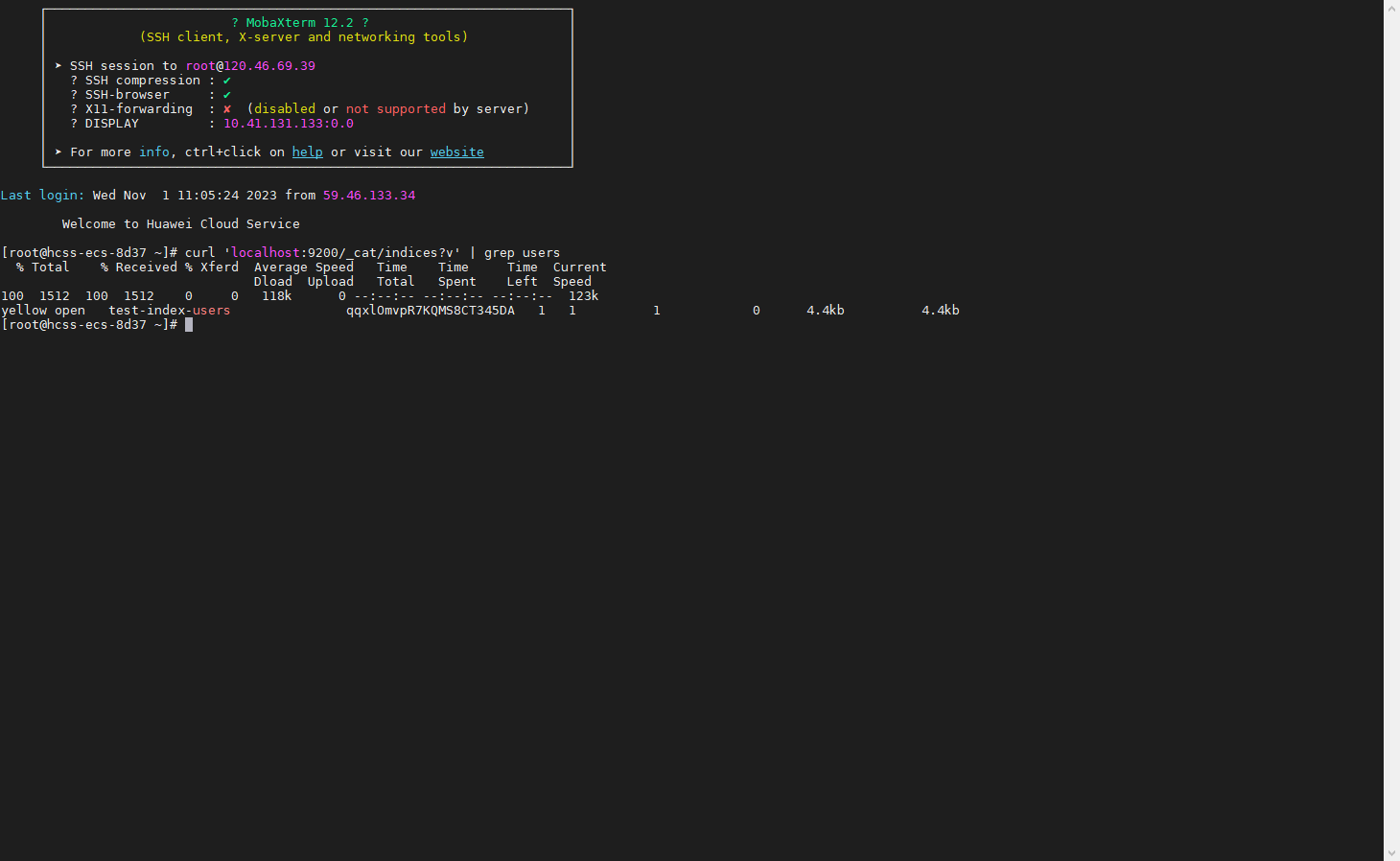
Task: Click the red X beside X11-forwarding
Action: (227, 109)
